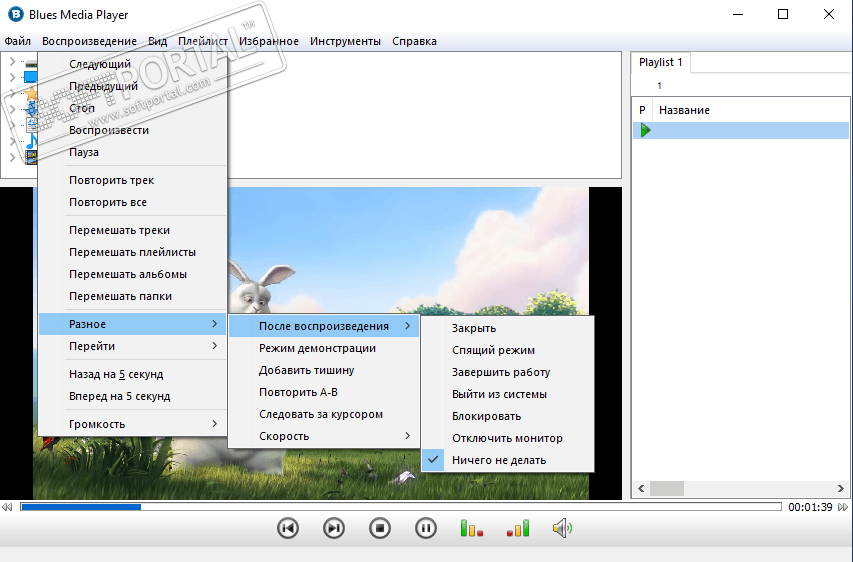Viewport: 853px width, 562px height.
Task: Click the playlist scrollbar right arrow
Action: [x=840, y=488]
